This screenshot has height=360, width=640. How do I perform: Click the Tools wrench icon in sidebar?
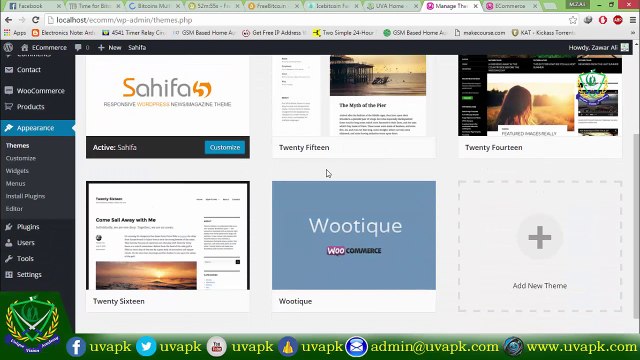[x=9, y=258]
